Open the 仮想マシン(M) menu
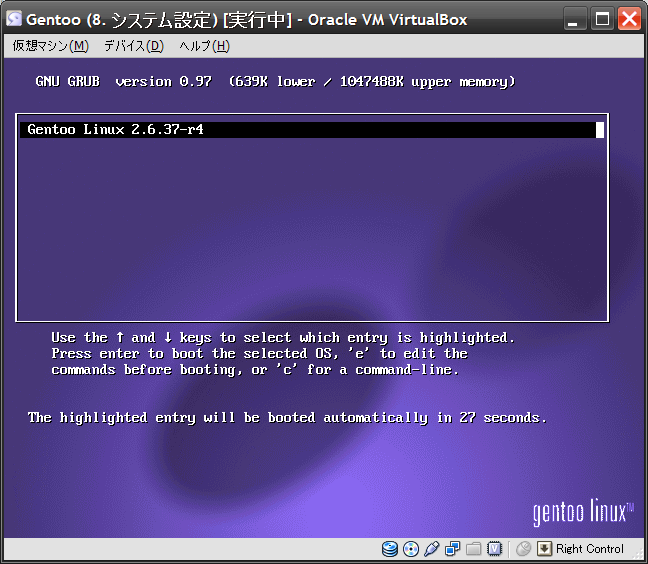This screenshot has height=564, width=648. [x=50, y=46]
